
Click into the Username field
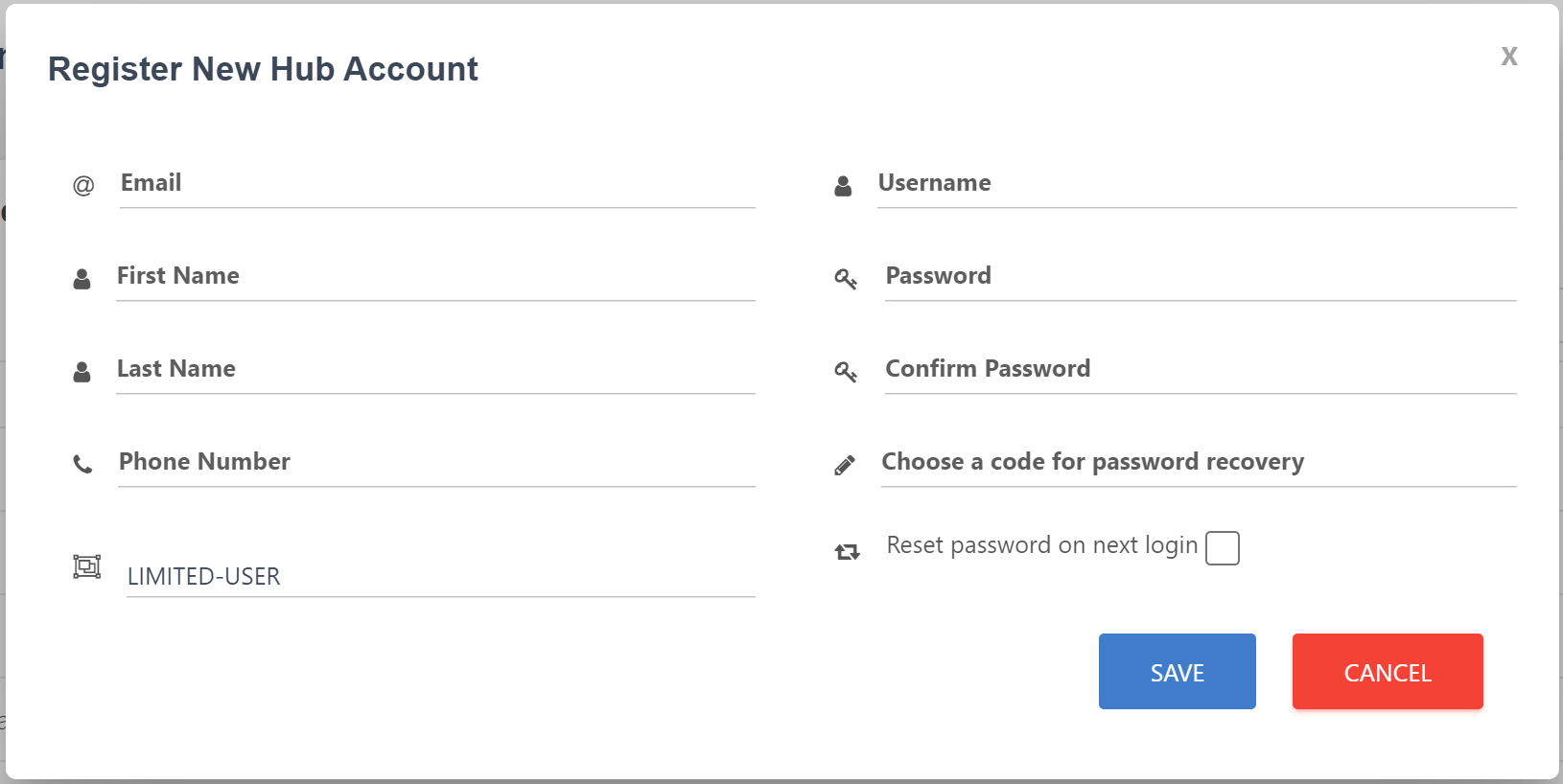1196,183
